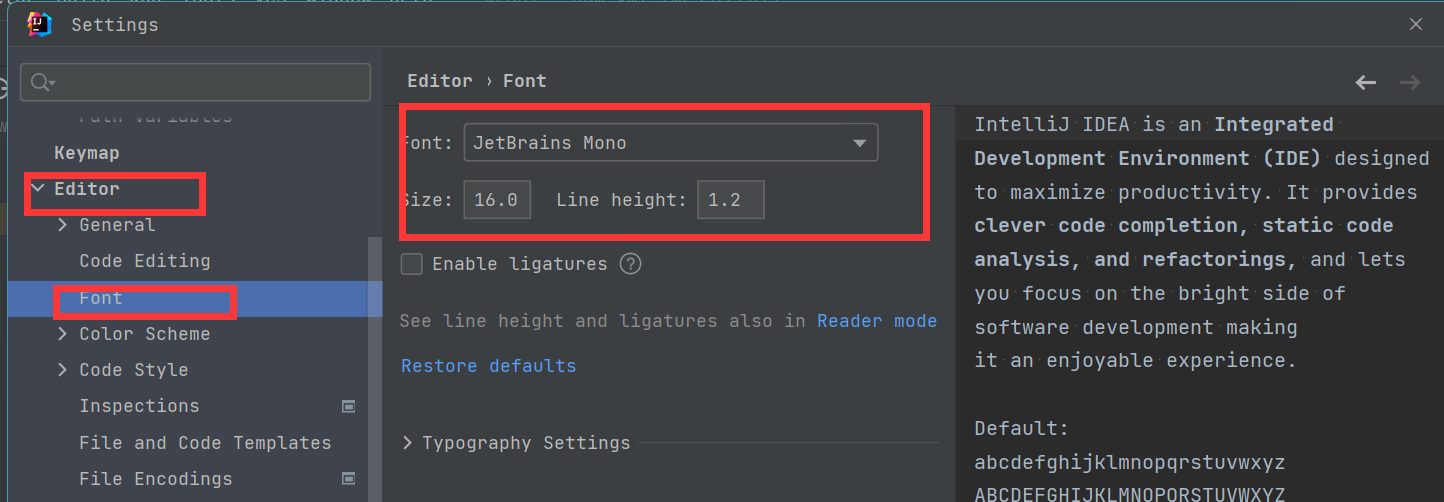
Task: Click the forward navigation arrow
Action: click(1410, 82)
